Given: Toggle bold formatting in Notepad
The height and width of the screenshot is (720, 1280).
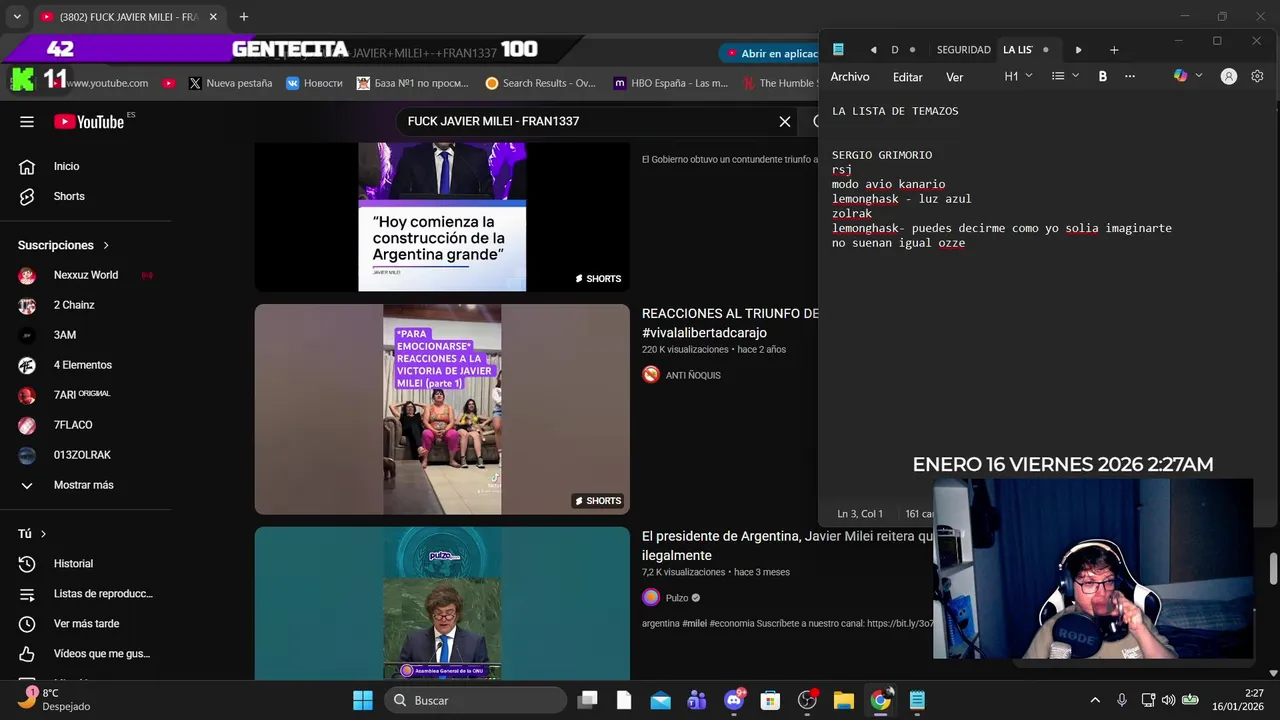Looking at the screenshot, I should pos(1103,76).
